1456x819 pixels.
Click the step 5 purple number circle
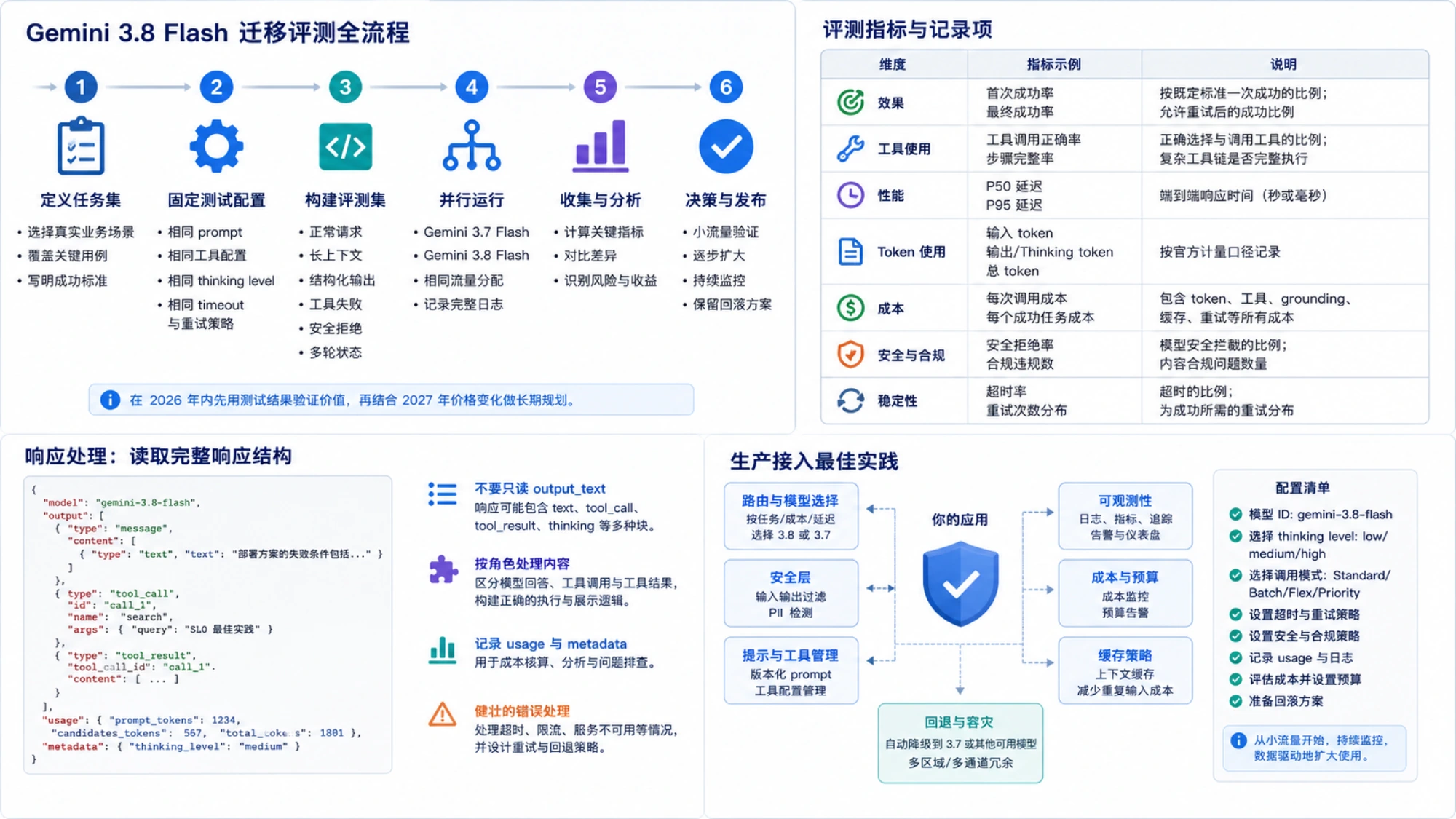[x=600, y=87]
